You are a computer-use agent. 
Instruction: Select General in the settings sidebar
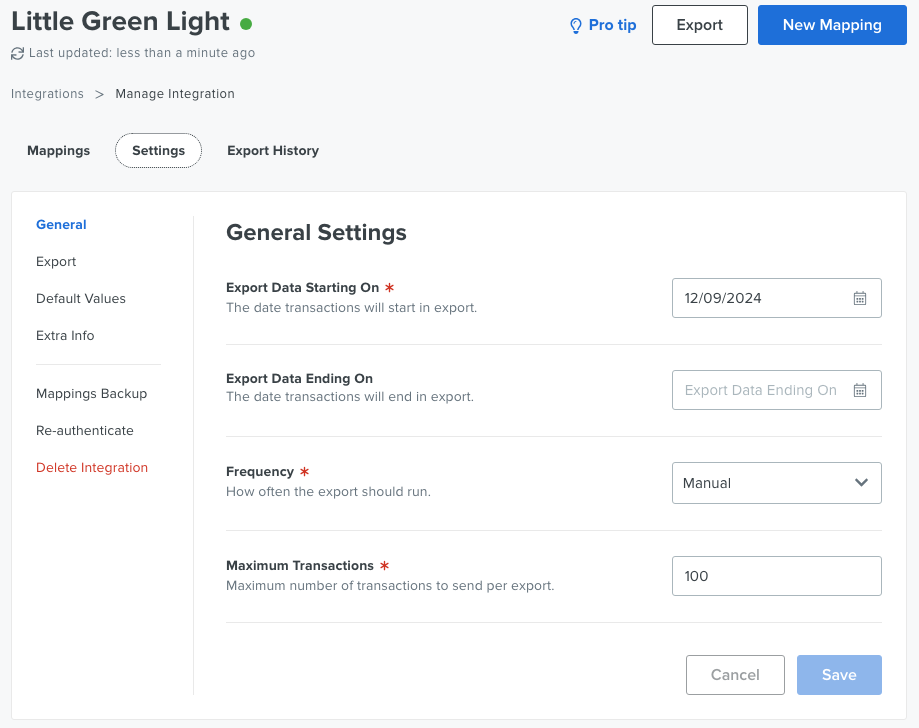[61, 224]
